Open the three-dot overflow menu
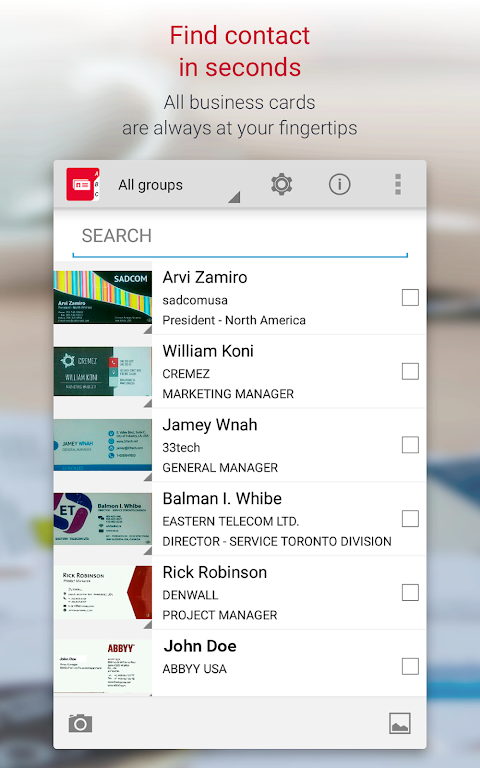This screenshot has height=768, width=480. 398,184
